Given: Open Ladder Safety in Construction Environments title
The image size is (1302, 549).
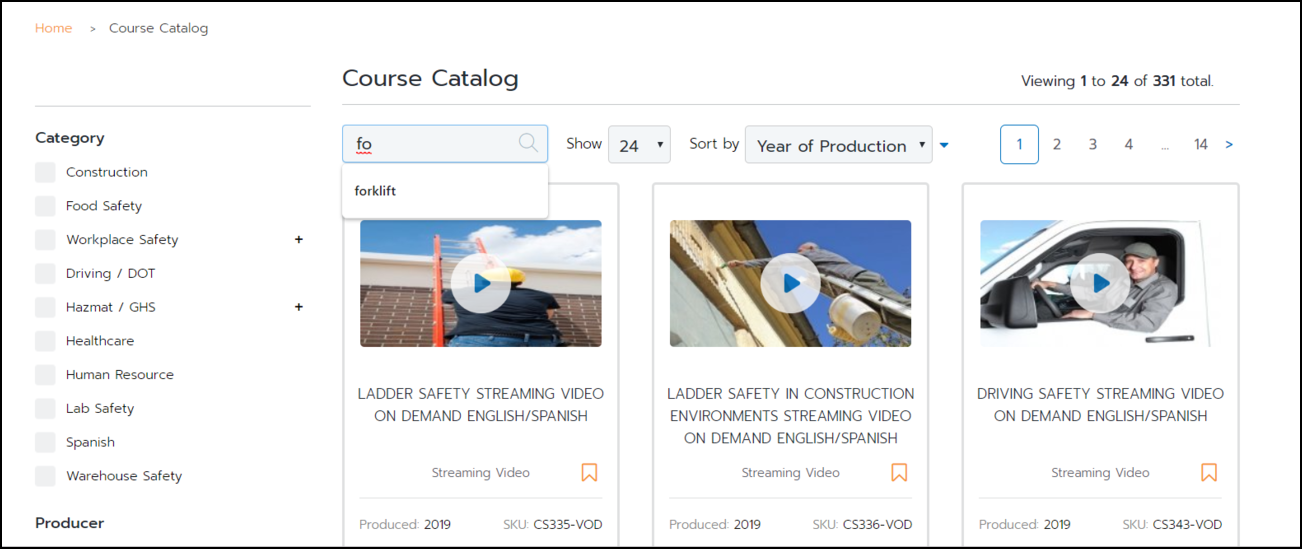Looking at the screenshot, I should tap(790, 416).
